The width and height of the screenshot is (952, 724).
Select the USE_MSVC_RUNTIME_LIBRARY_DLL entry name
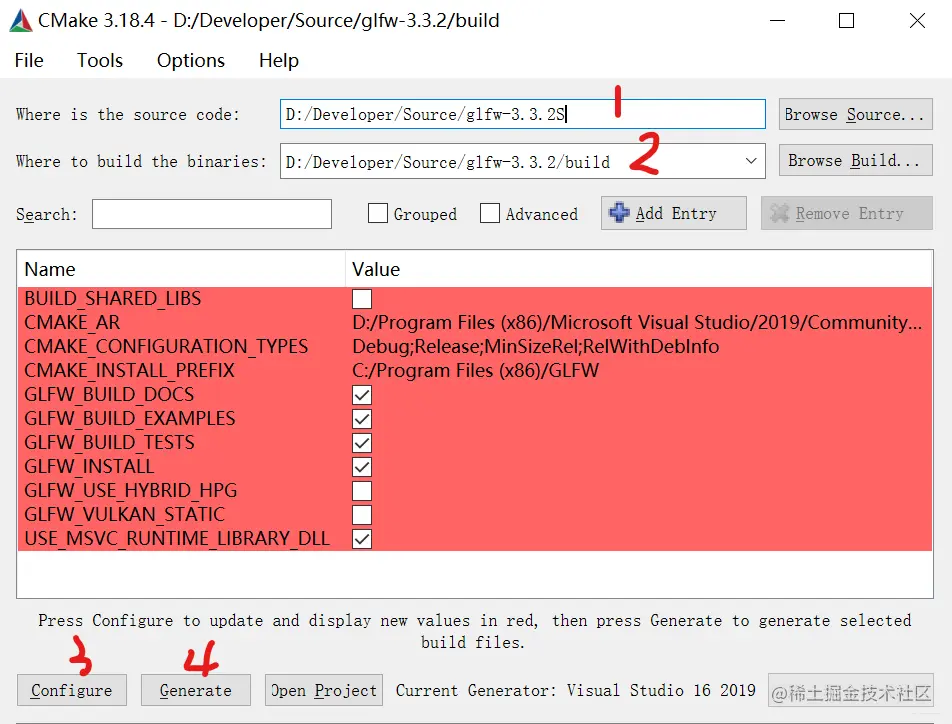click(177, 539)
